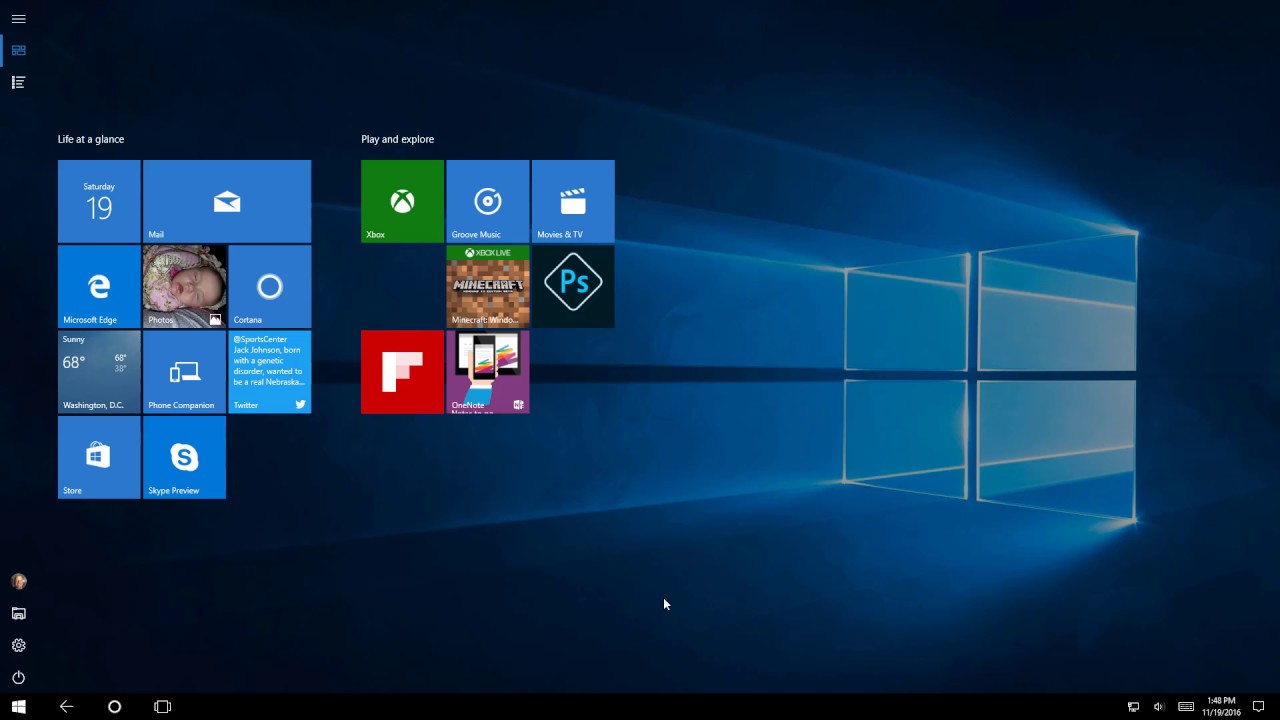Image resolution: width=1280 pixels, height=720 pixels.
Task: Click the volume speaker icon
Action: pyautogui.click(x=1159, y=707)
